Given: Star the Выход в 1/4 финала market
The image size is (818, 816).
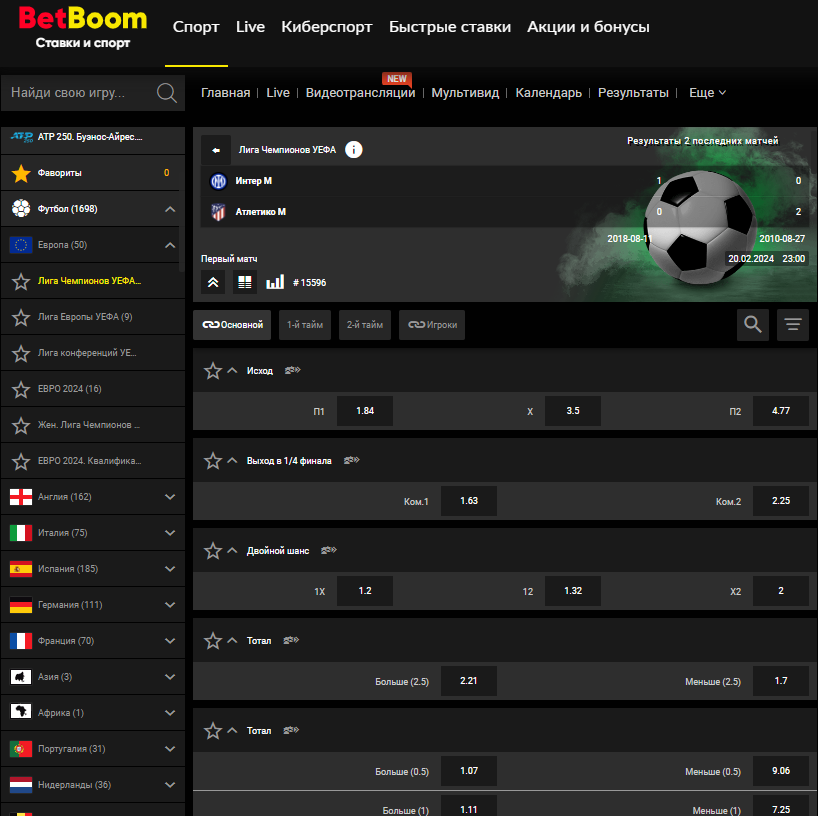Looking at the screenshot, I should tap(213, 461).
